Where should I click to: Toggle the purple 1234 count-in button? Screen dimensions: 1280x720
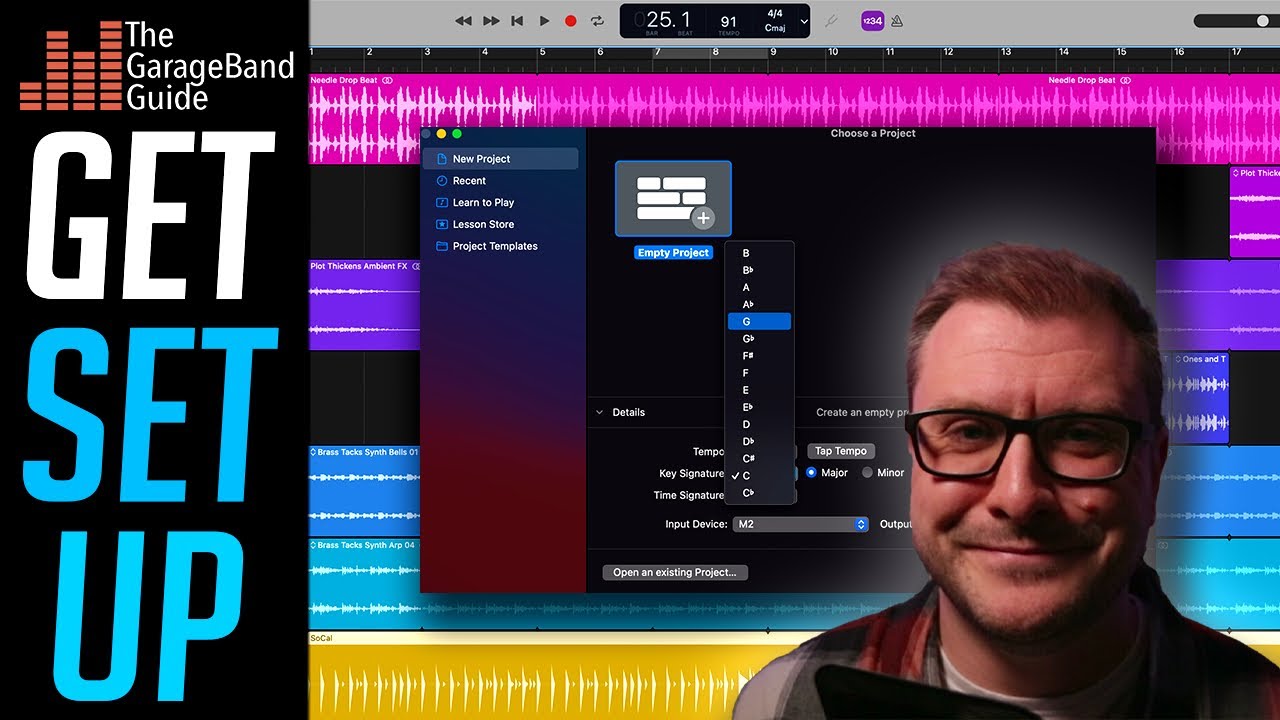pos(872,21)
